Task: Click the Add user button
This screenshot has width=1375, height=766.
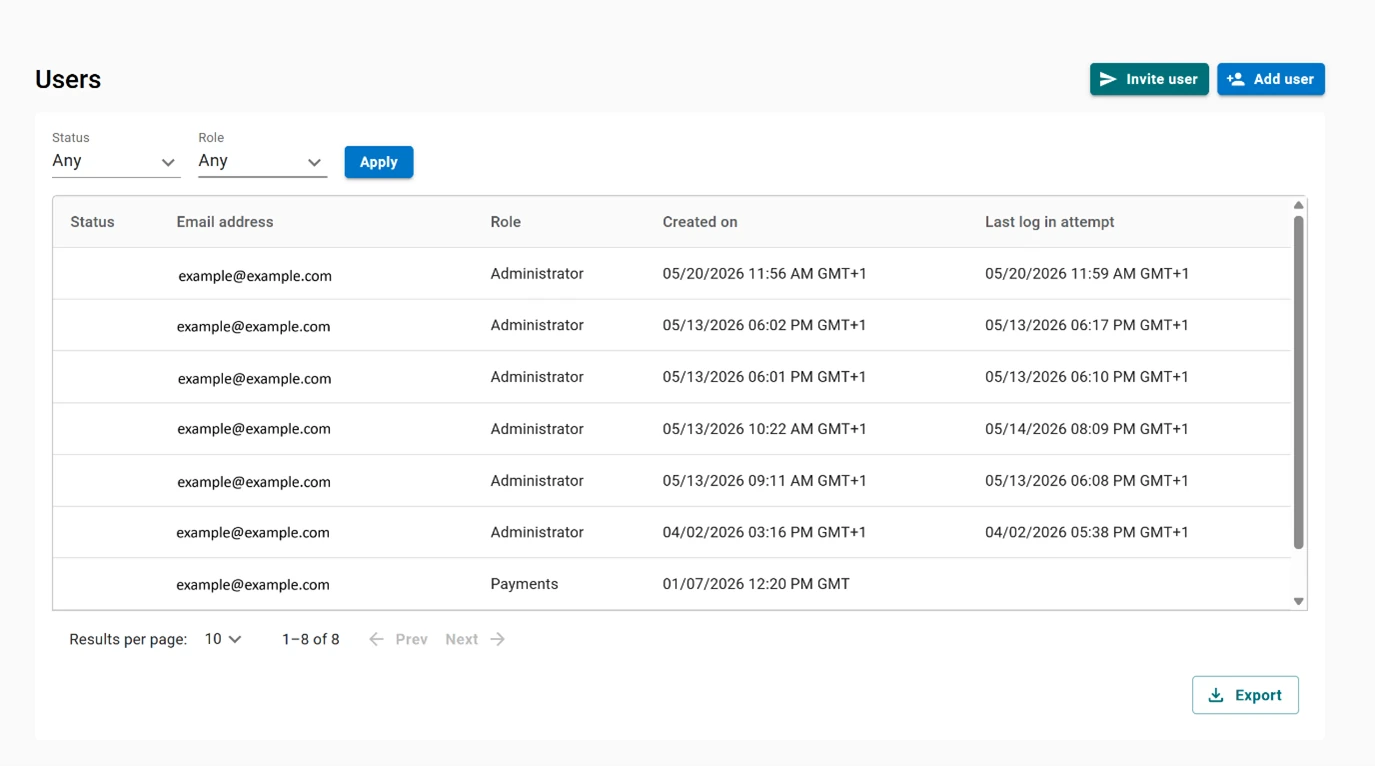Action: coord(1271,79)
